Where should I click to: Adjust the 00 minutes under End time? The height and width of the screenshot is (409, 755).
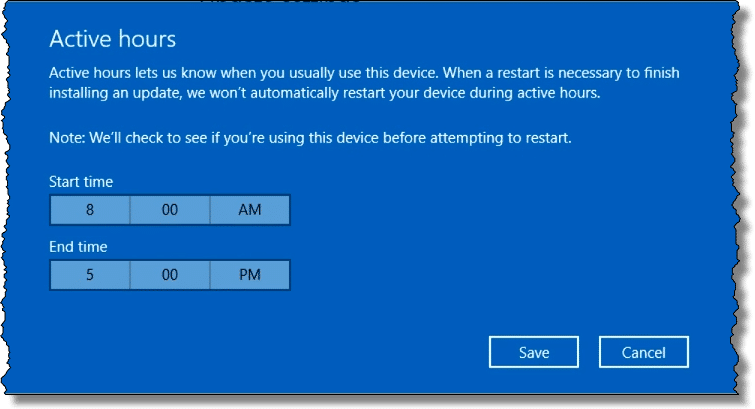tap(169, 275)
